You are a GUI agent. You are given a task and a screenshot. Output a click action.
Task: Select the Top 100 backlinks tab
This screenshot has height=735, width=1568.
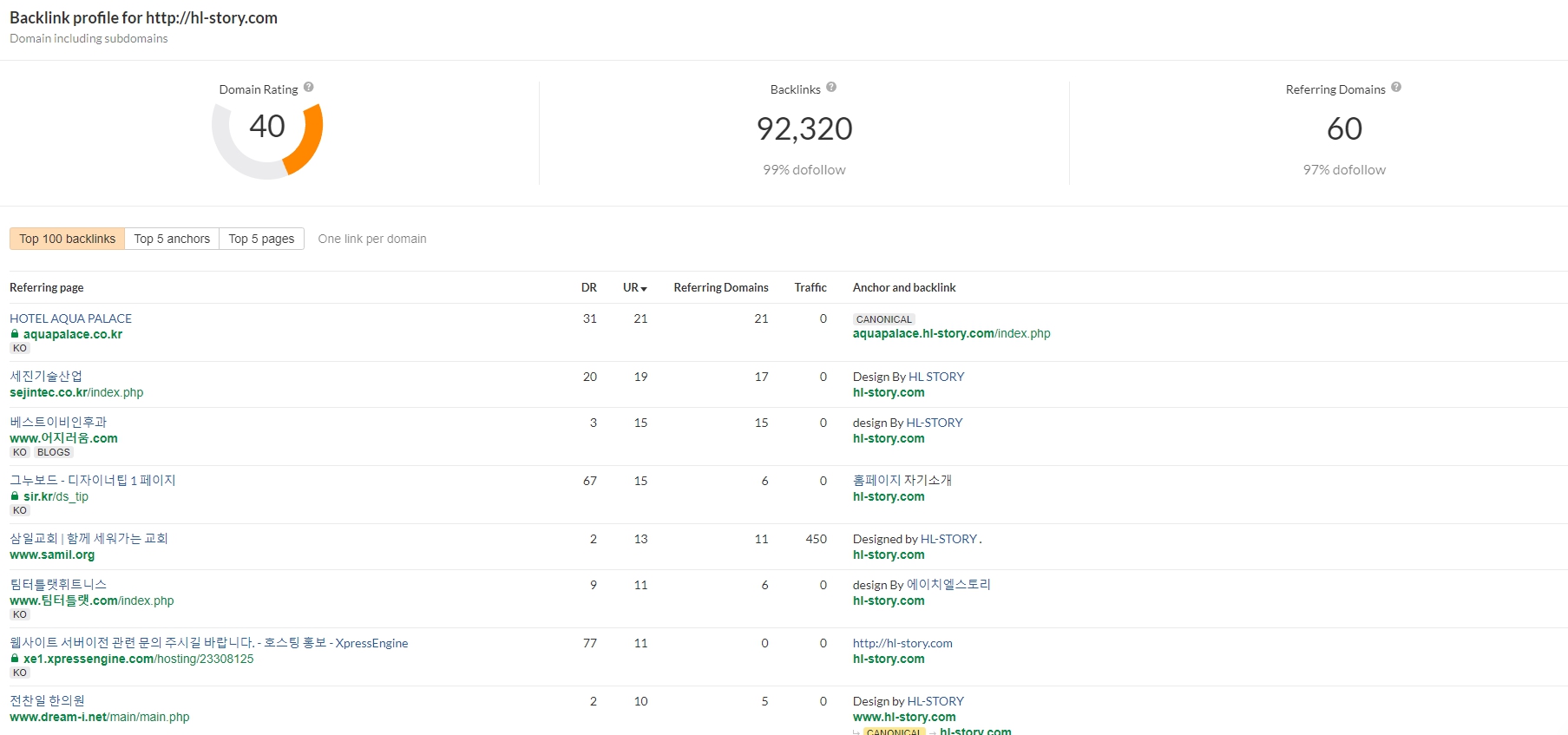coord(67,239)
